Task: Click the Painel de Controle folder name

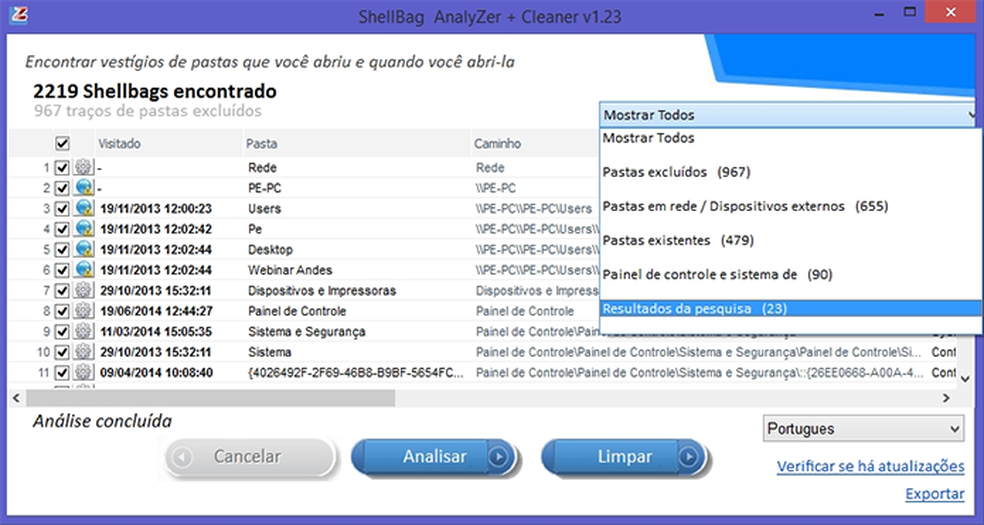Action: click(297, 311)
